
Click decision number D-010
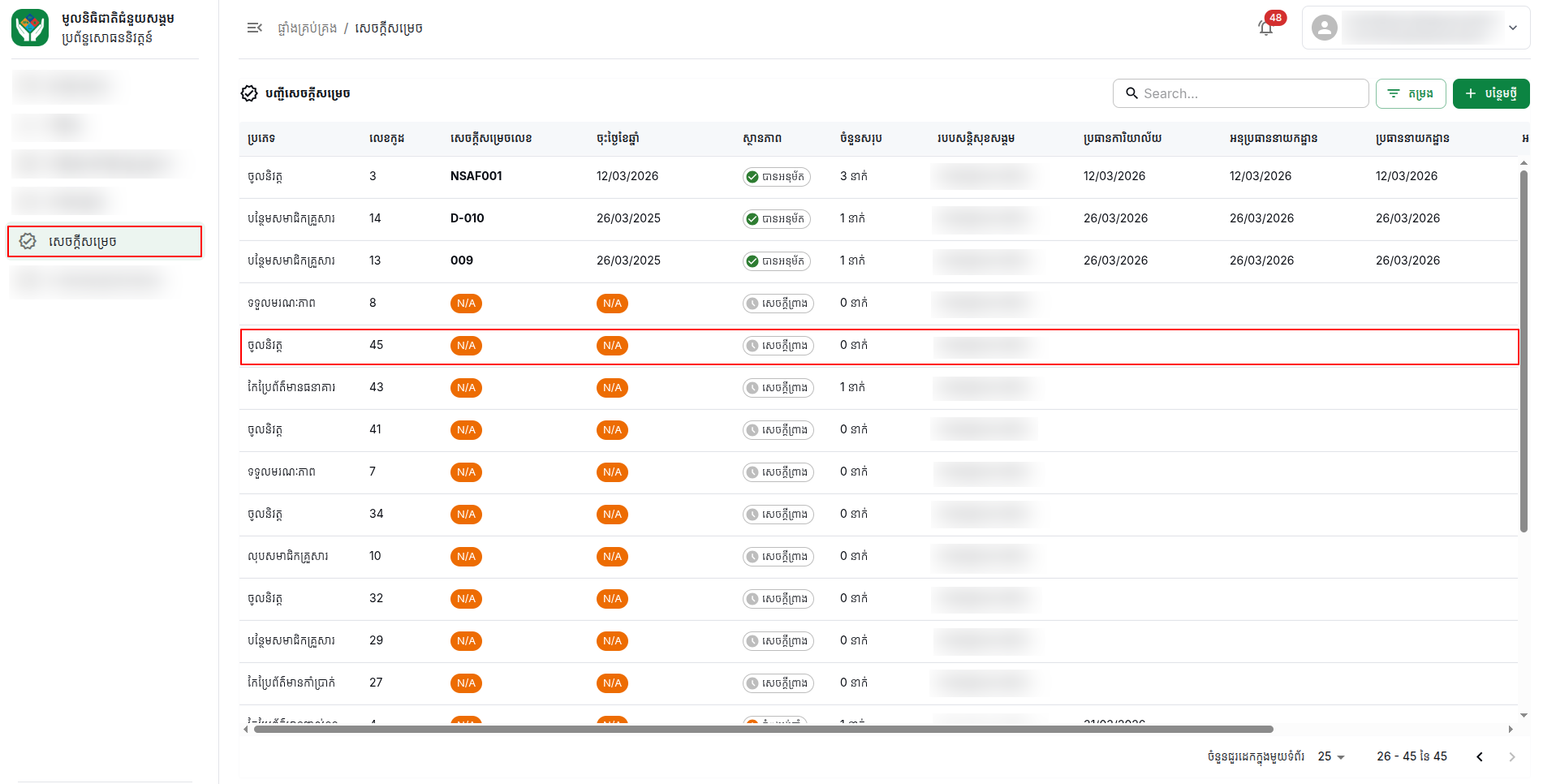pyautogui.click(x=468, y=218)
